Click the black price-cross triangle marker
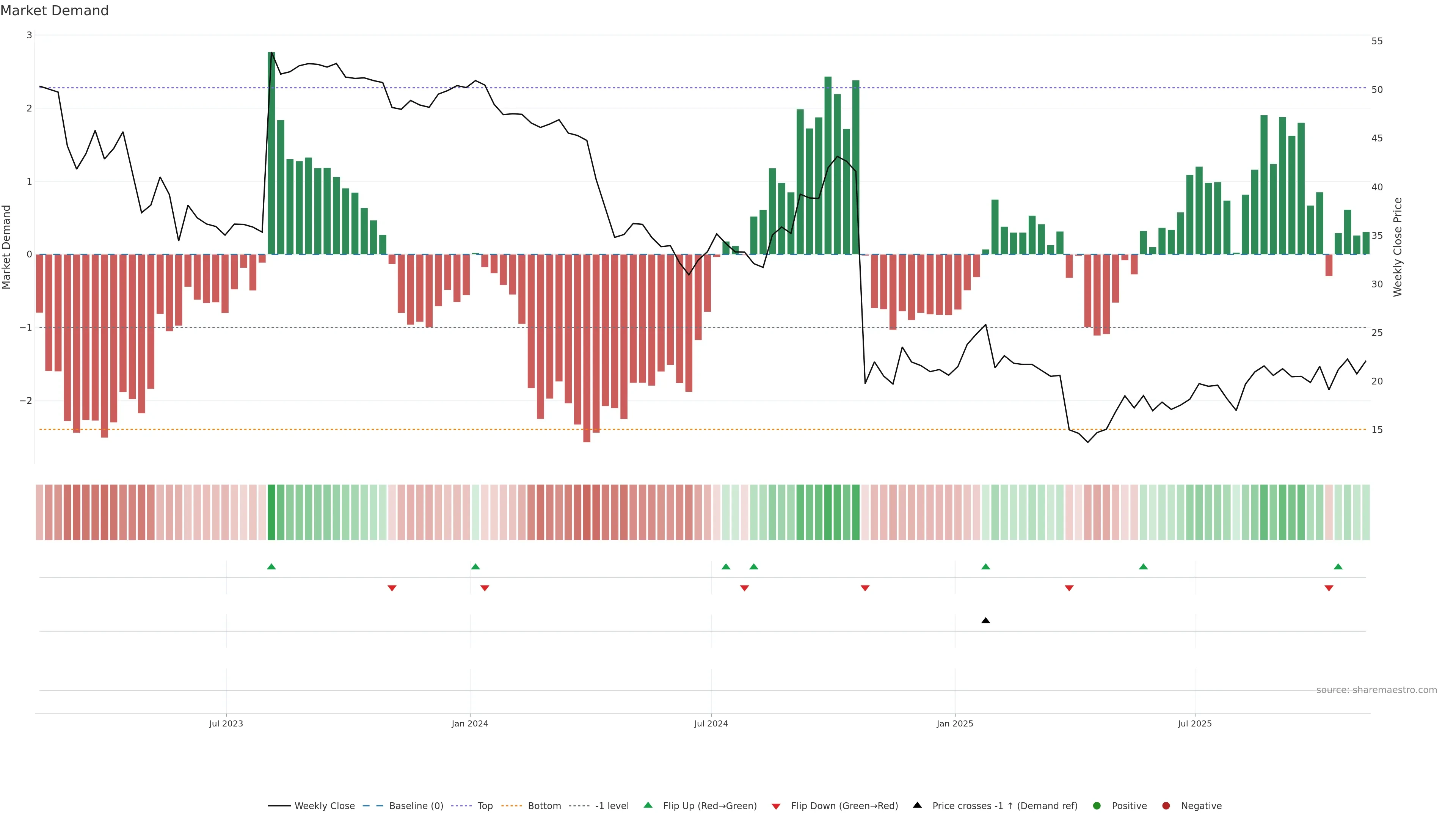1456x819 pixels. (x=985, y=621)
